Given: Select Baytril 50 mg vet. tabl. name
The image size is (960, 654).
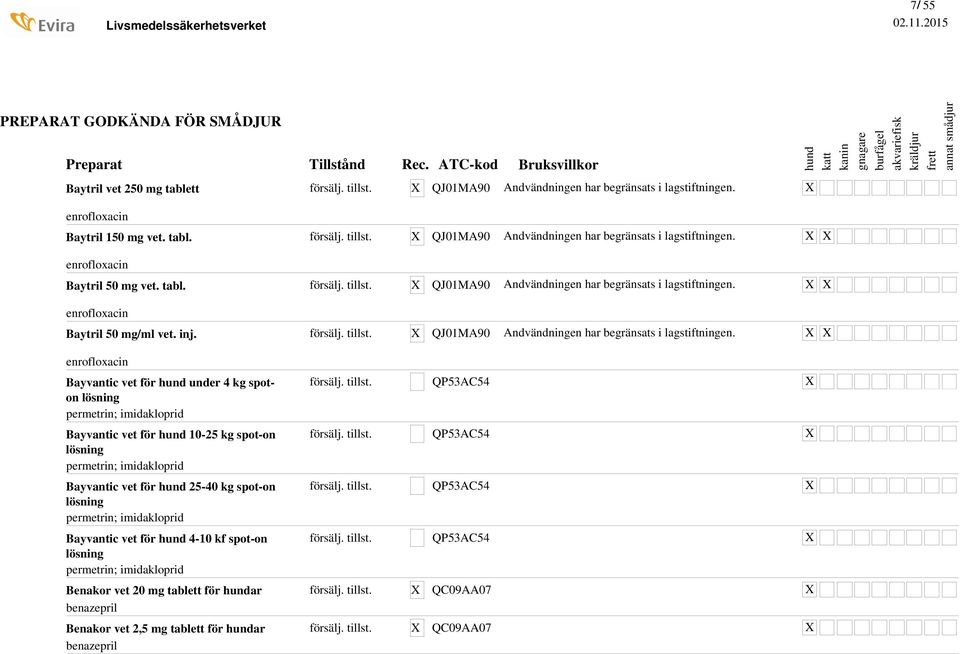Looking at the screenshot, I should 126,285.
